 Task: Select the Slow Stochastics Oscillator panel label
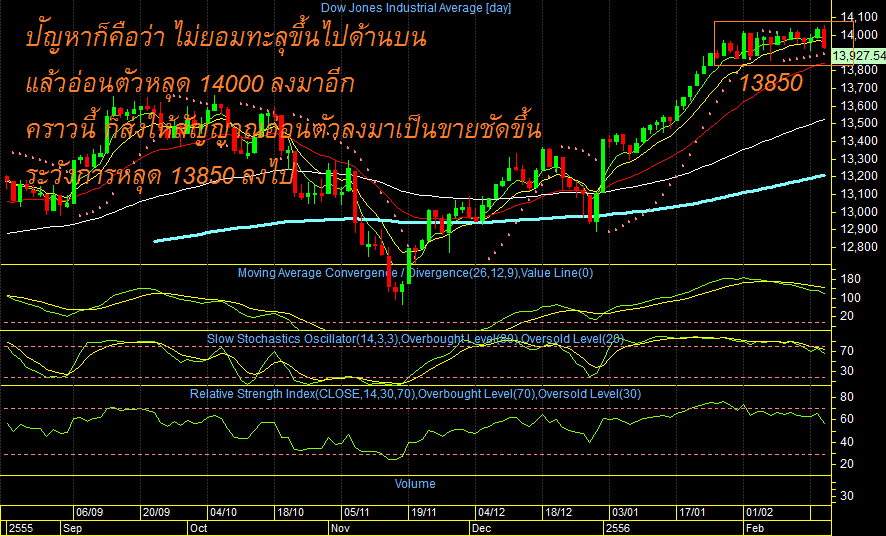415,339
